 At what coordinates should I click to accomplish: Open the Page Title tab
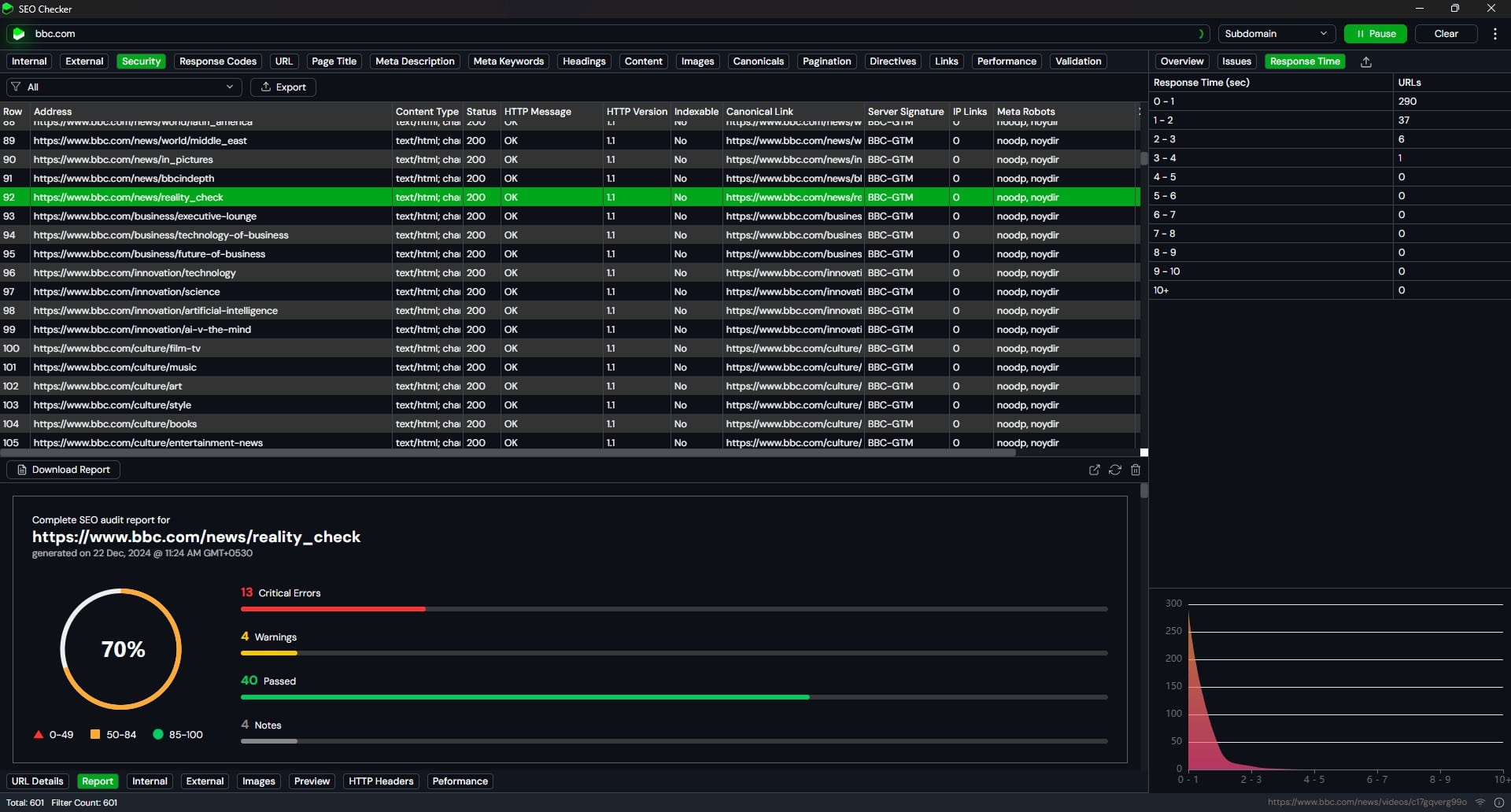[334, 61]
